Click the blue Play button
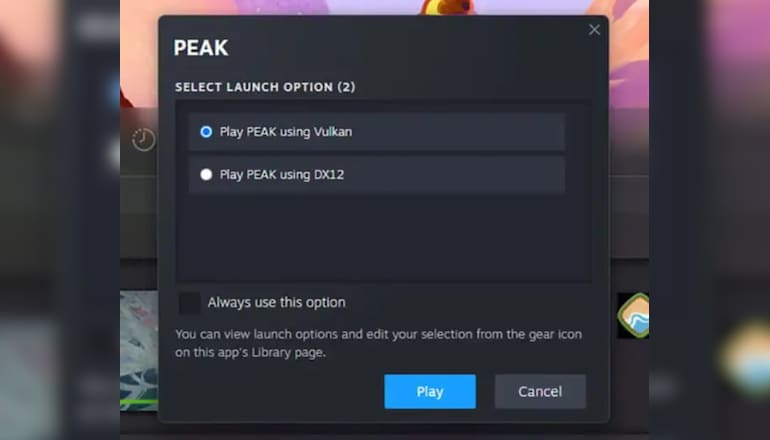The height and width of the screenshot is (440, 770). [430, 391]
